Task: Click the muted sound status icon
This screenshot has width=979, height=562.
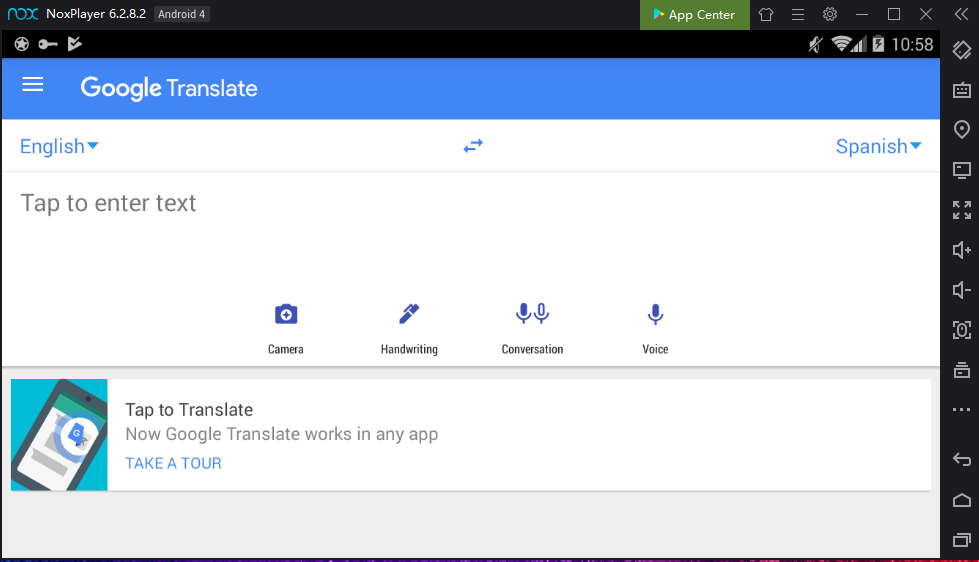Action: pyautogui.click(x=815, y=44)
